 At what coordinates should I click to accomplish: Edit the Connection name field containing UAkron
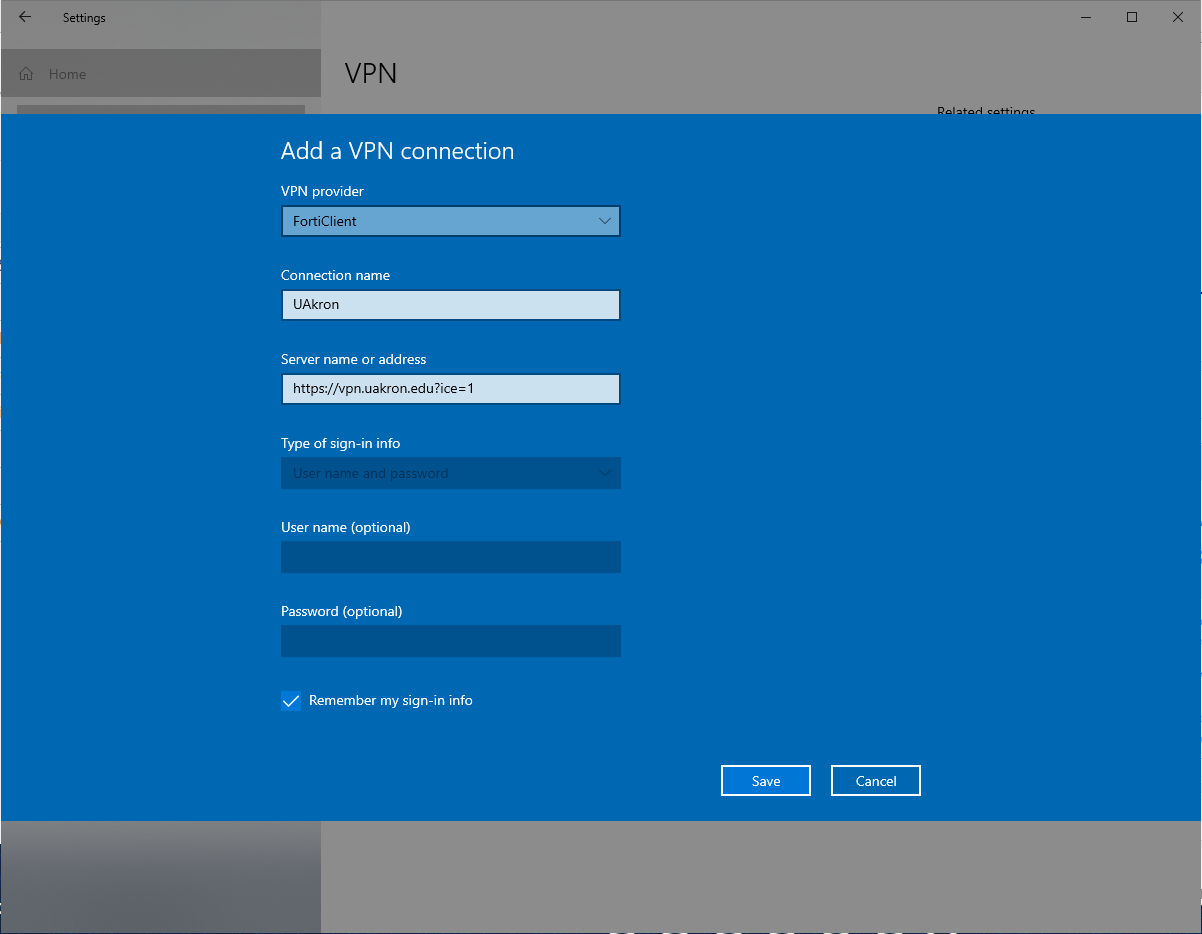pos(451,305)
